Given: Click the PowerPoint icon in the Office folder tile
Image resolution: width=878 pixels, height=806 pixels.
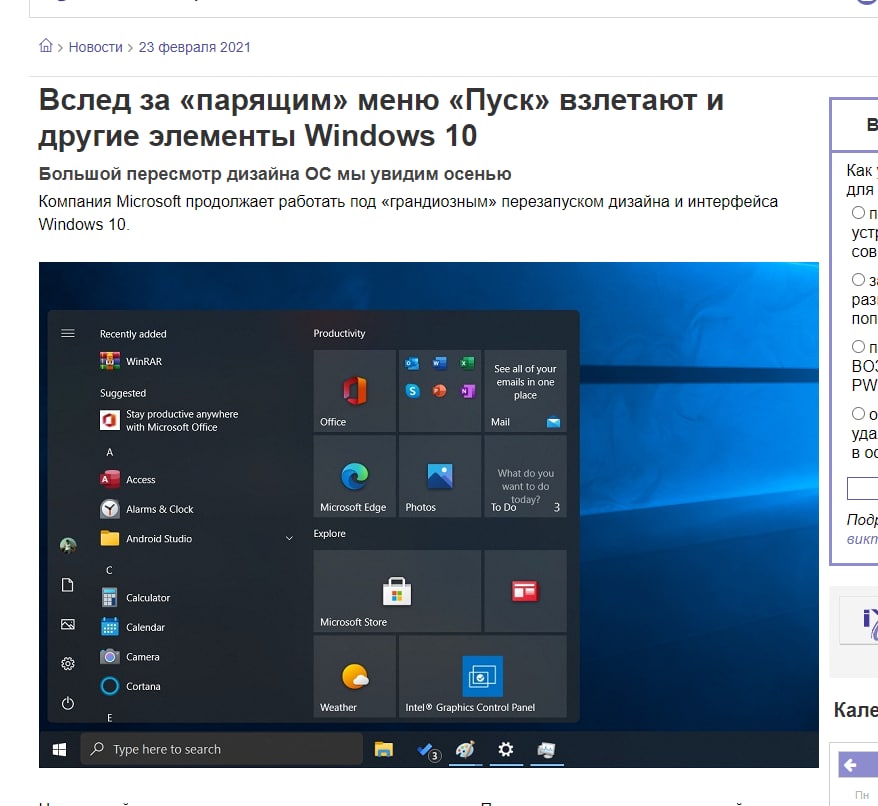Looking at the screenshot, I should 440,391.
